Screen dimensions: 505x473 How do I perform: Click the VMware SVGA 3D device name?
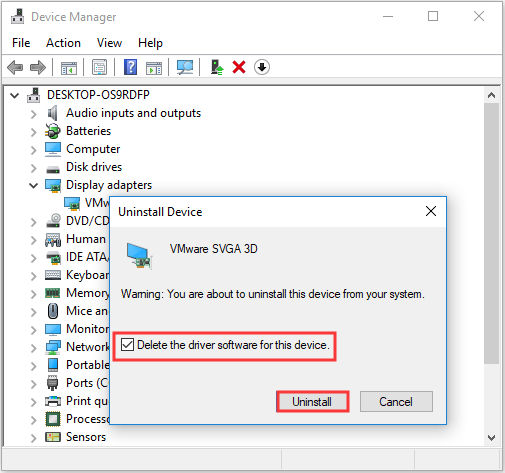pos(214,249)
